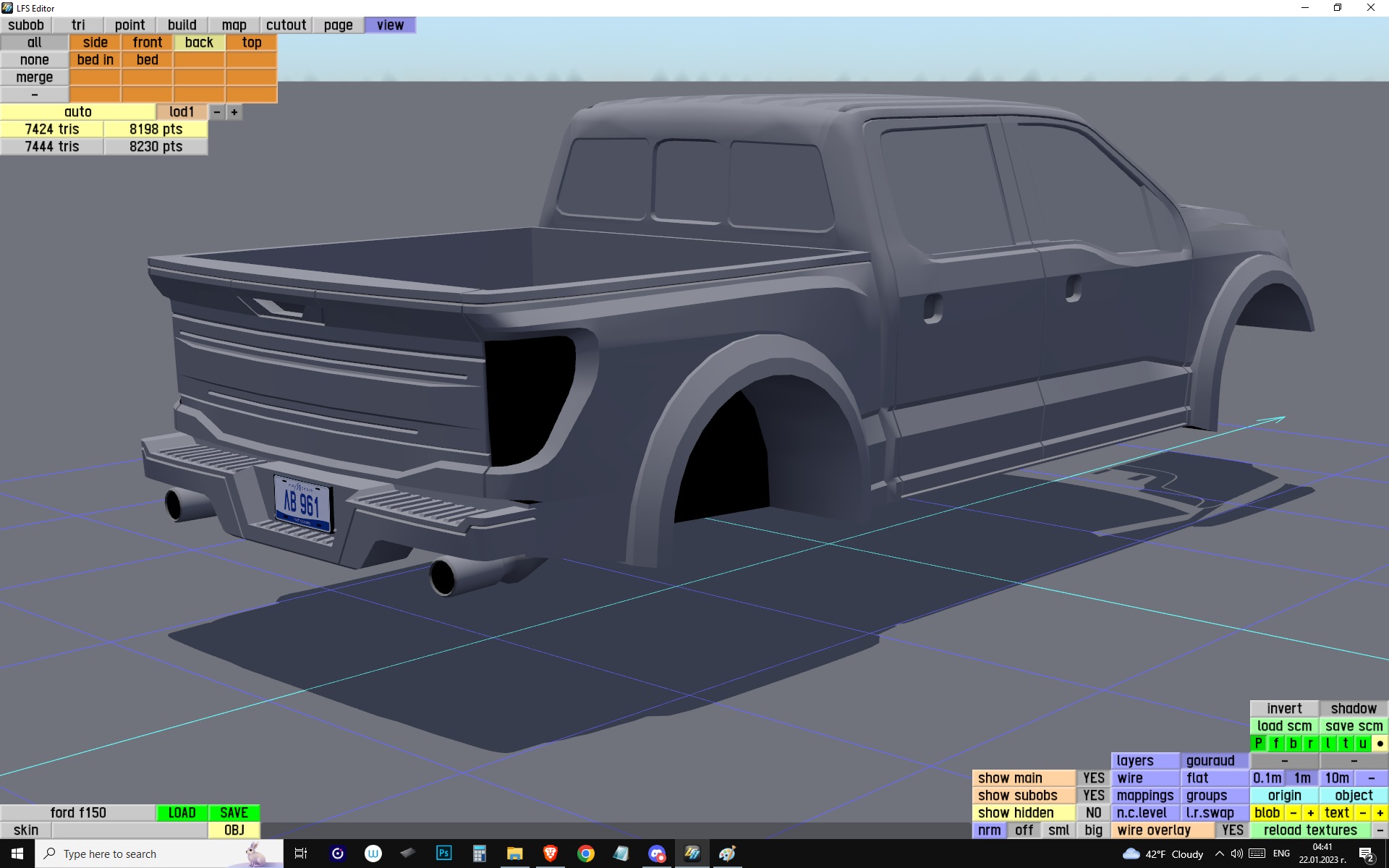Launch Brave browser from taskbar
Viewport: 1389px width, 868px height.
click(550, 854)
